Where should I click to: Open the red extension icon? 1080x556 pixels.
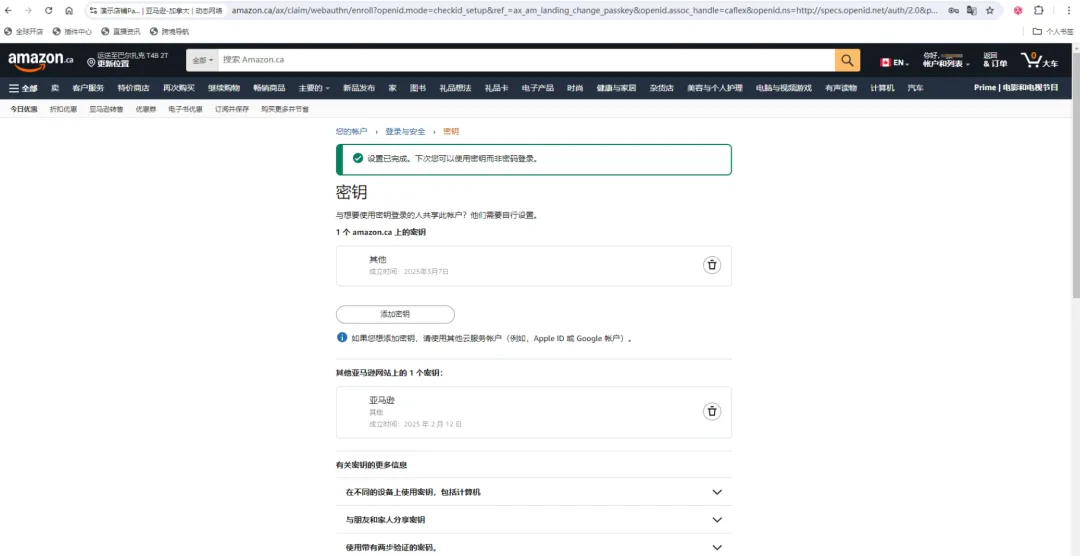click(x=1018, y=10)
